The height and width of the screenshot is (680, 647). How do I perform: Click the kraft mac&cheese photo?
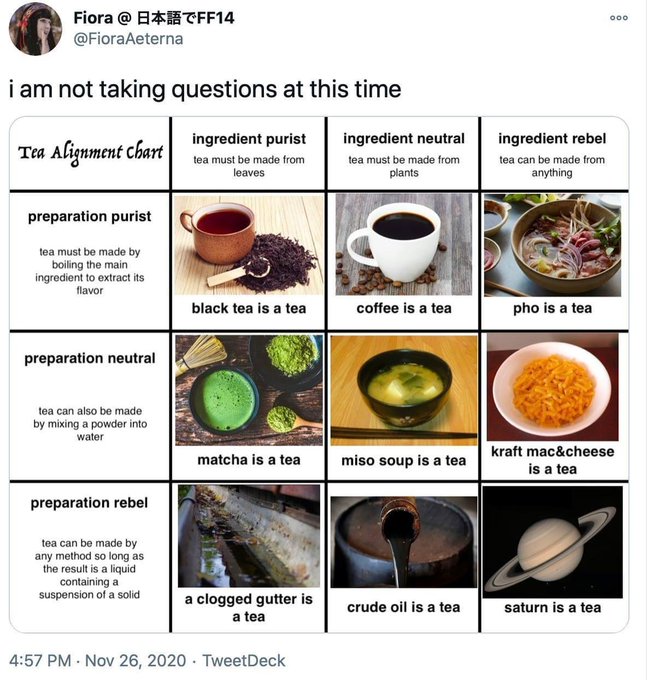pyautogui.click(x=552, y=387)
